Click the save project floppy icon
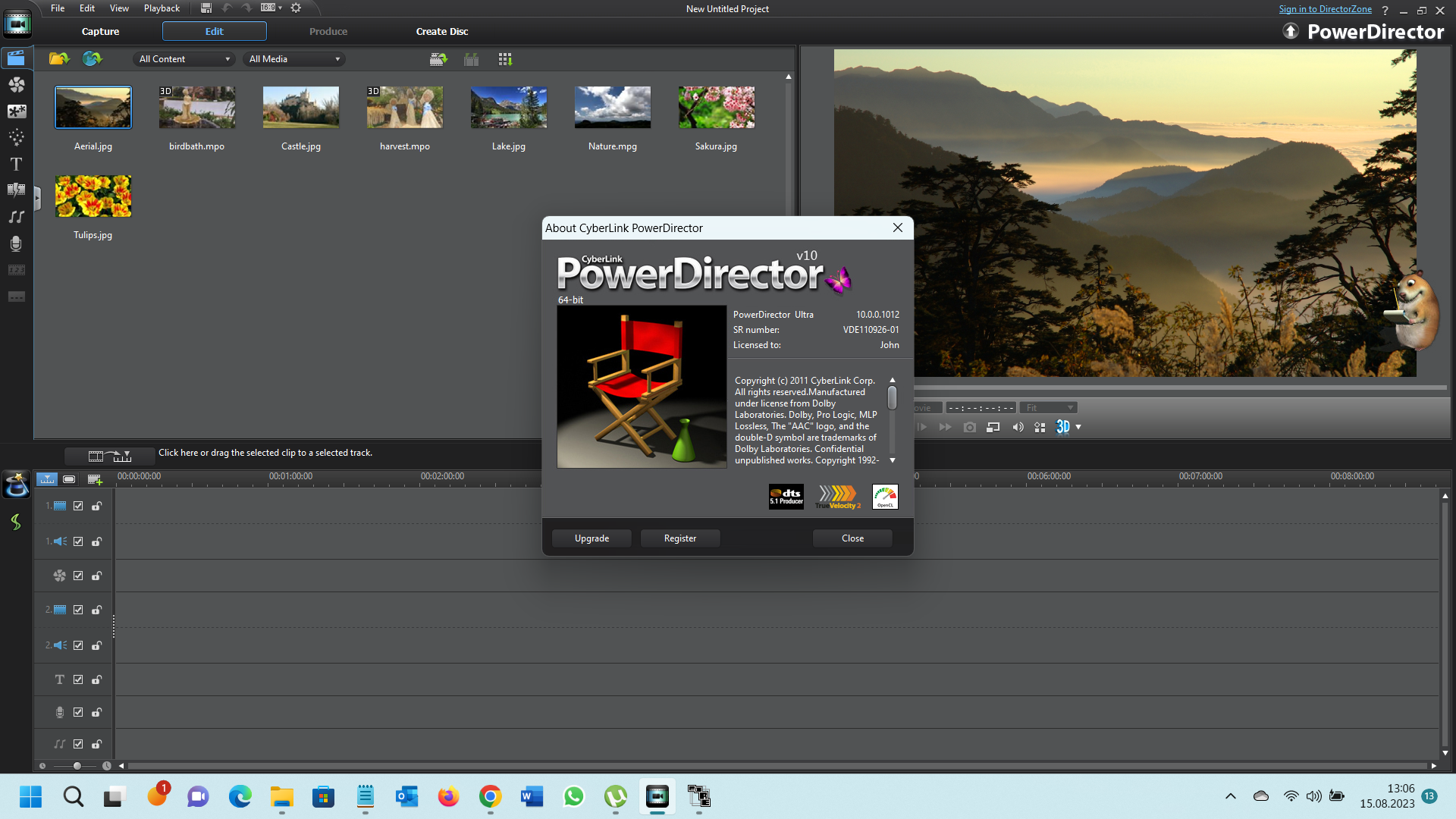The width and height of the screenshot is (1456, 819). coord(206,8)
